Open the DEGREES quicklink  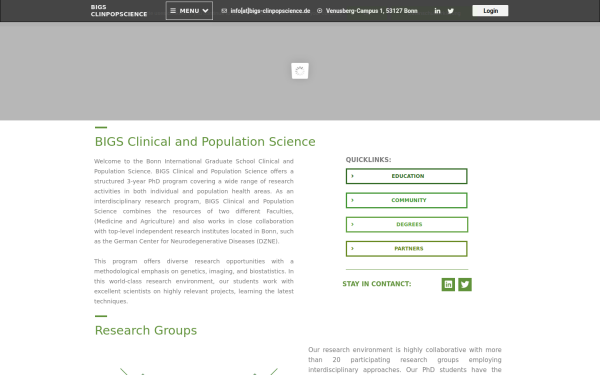point(407,224)
